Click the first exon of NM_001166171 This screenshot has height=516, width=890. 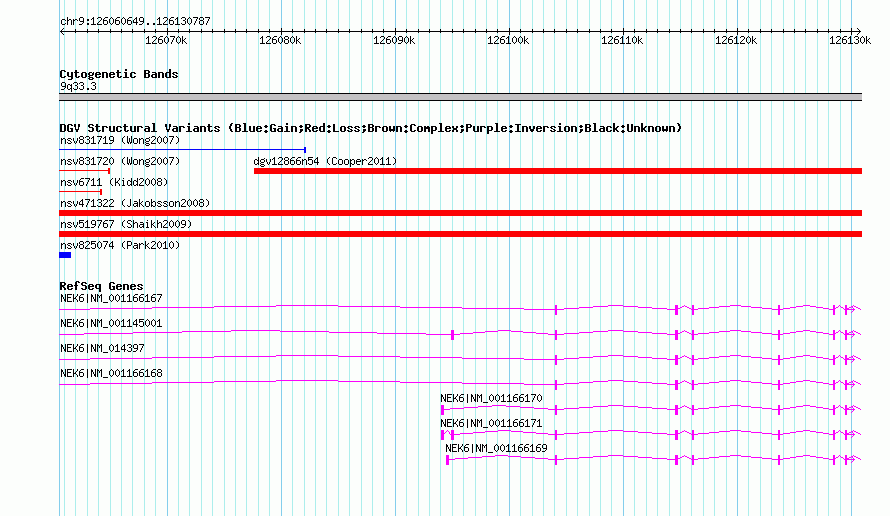click(443, 435)
